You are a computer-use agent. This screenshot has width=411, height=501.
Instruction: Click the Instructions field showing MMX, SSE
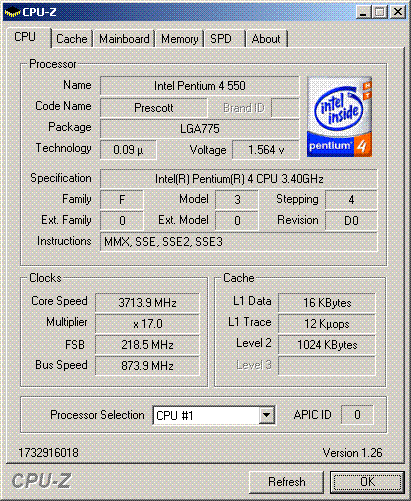[x=239, y=242]
